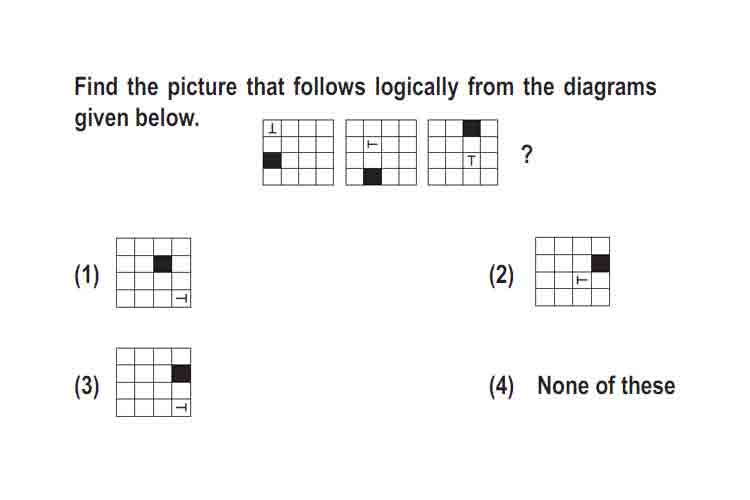Select answer option (3) grid
This screenshot has height=500, width=750.
tap(154, 382)
